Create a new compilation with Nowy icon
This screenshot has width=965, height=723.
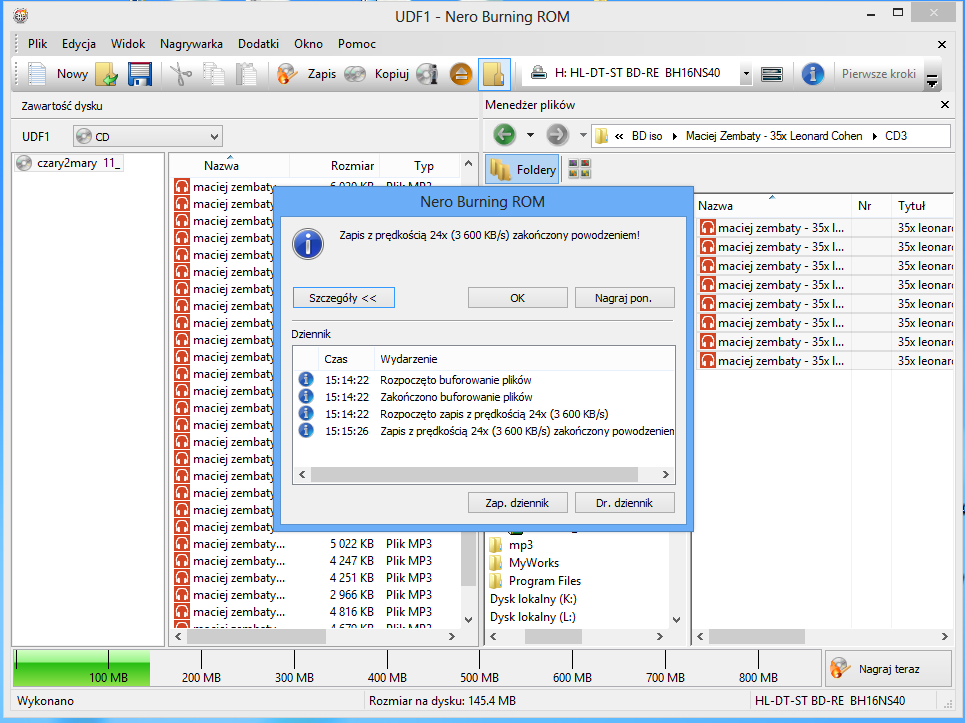click(x=57, y=74)
